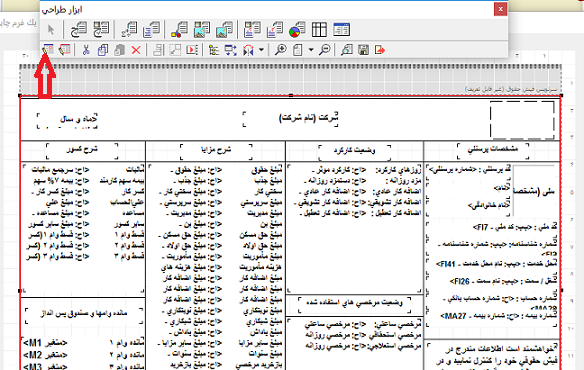
Task: Insert a pie chart object
Action: click(297, 29)
